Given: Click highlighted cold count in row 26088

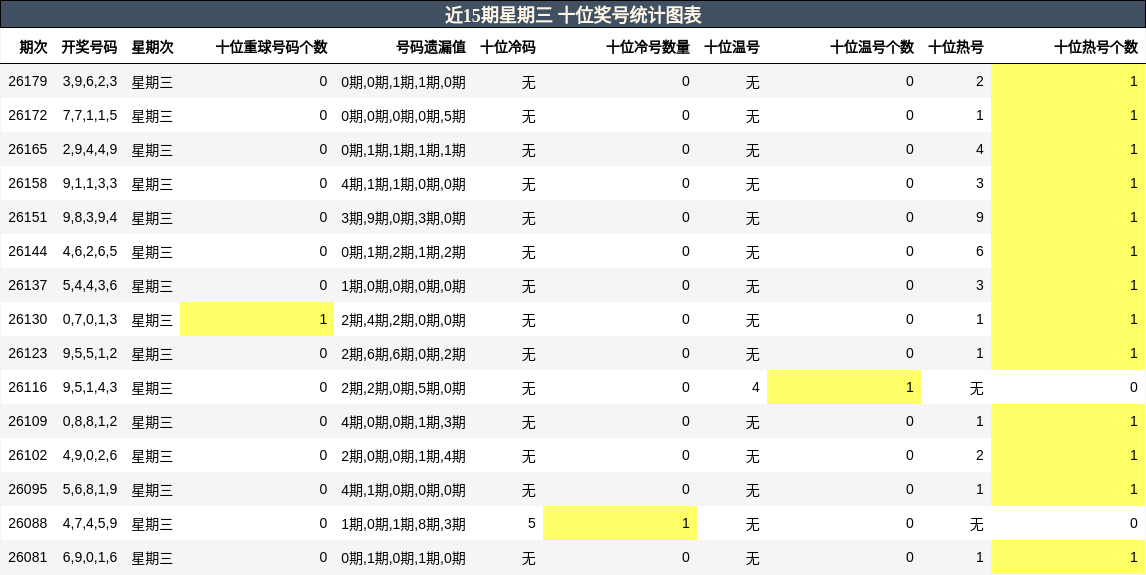Looking at the screenshot, I should point(620,523).
